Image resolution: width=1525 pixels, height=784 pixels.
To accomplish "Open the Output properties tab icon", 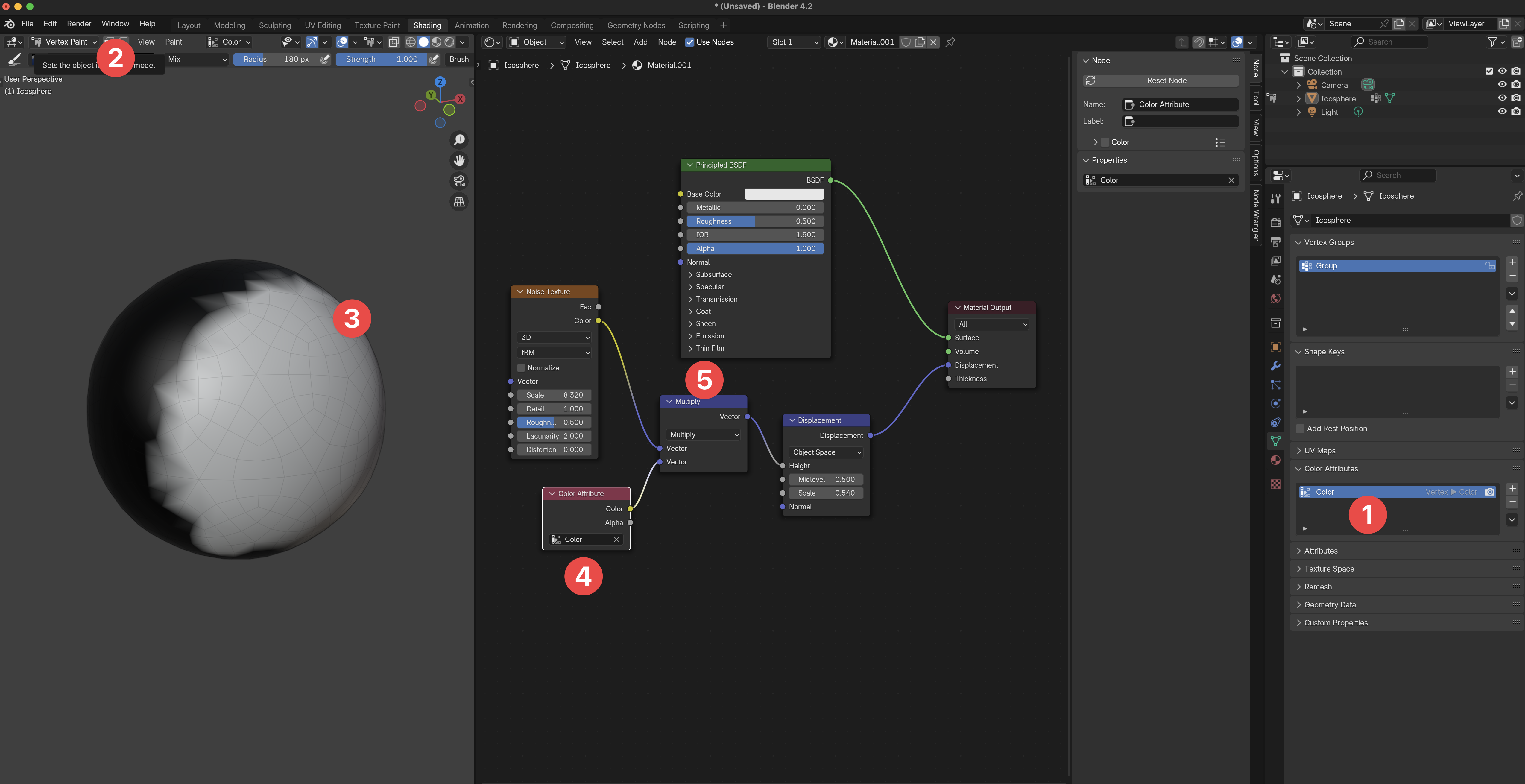I will [1275, 241].
